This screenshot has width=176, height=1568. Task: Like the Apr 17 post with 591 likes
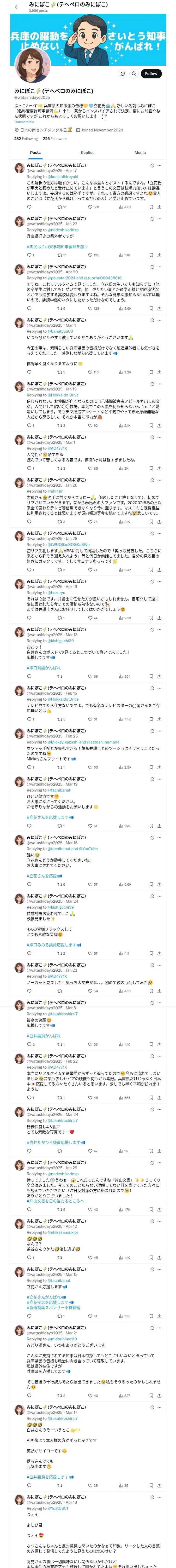coord(90,207)
